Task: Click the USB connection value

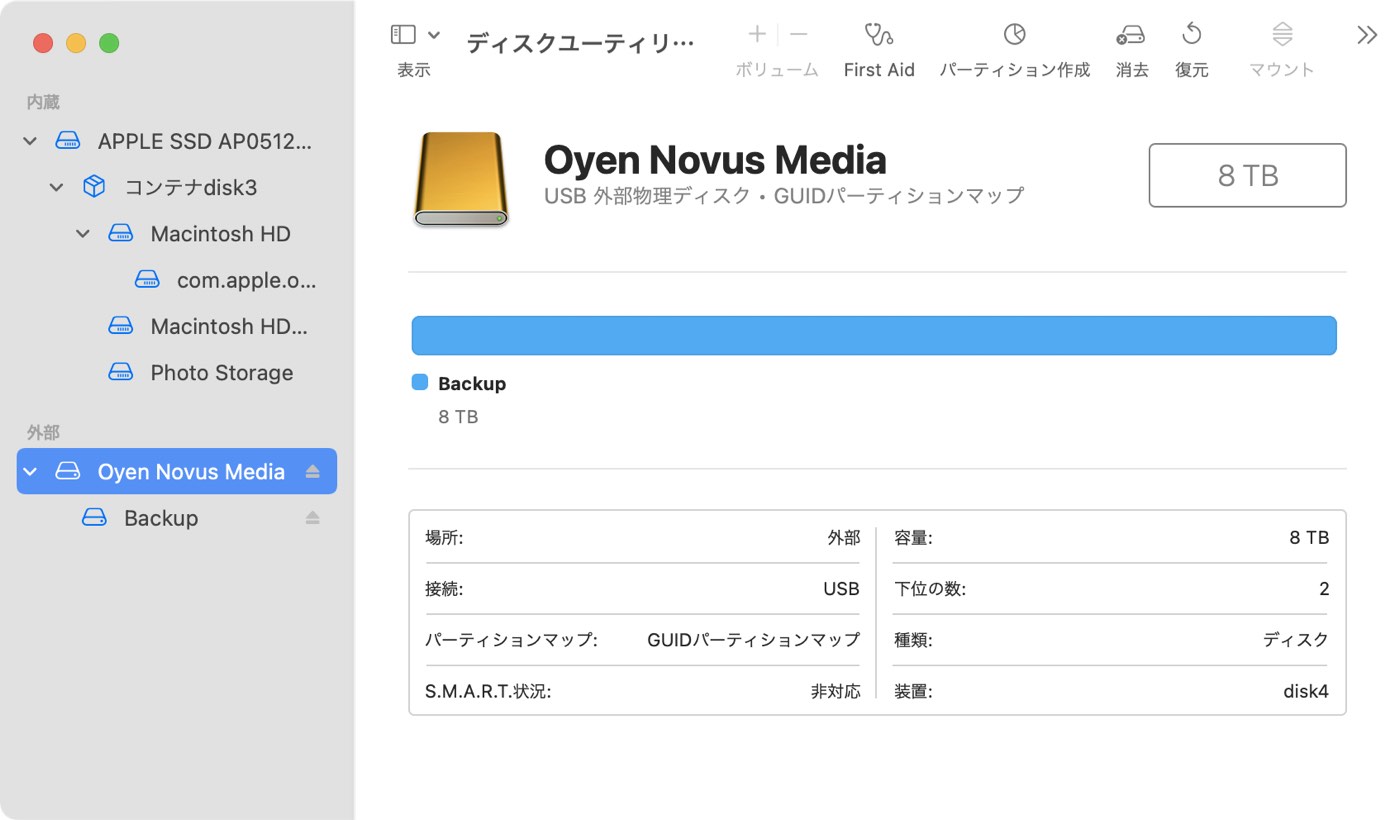Action: [x=841, y=589]
